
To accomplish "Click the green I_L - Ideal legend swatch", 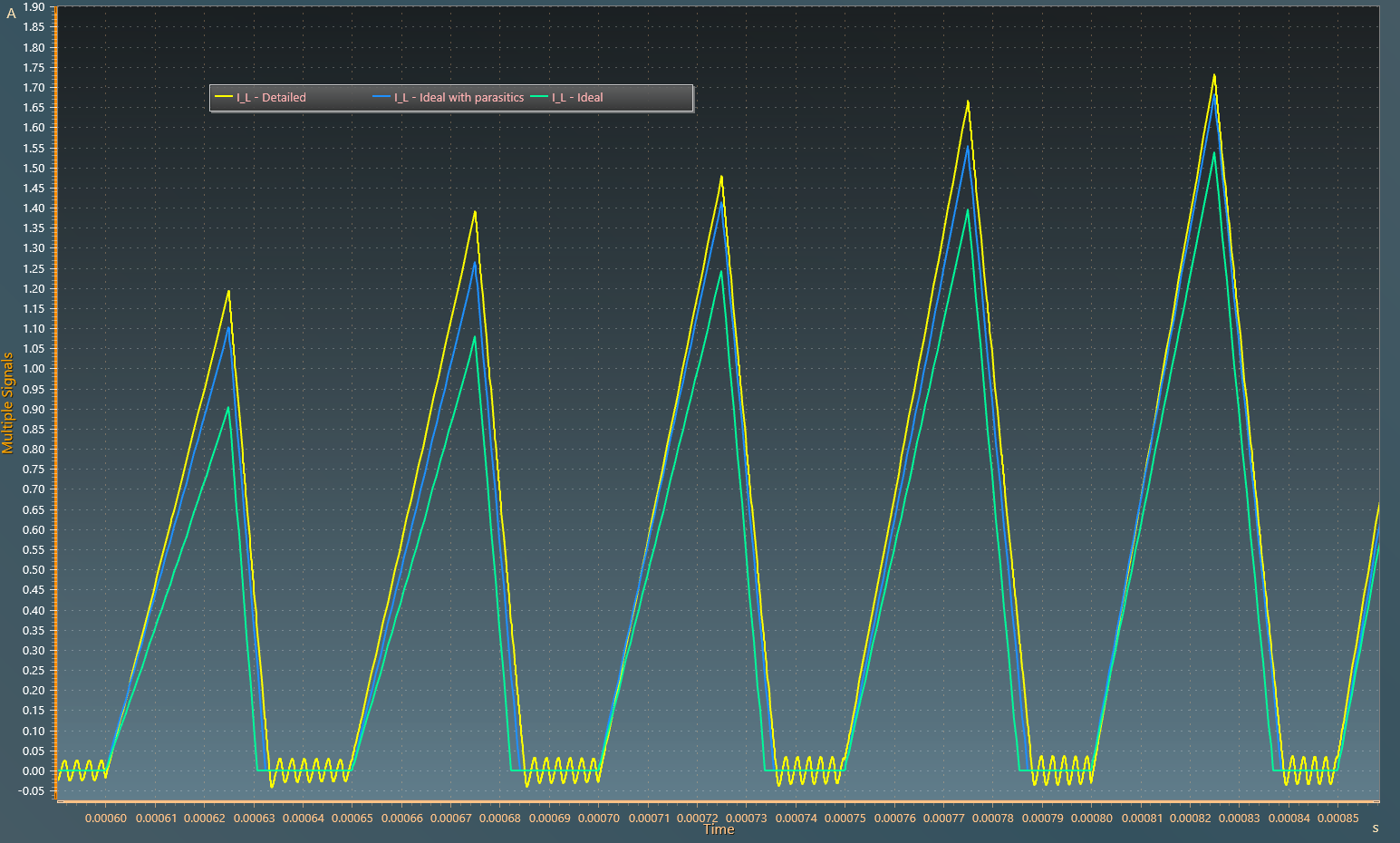I will coord(539,97).
